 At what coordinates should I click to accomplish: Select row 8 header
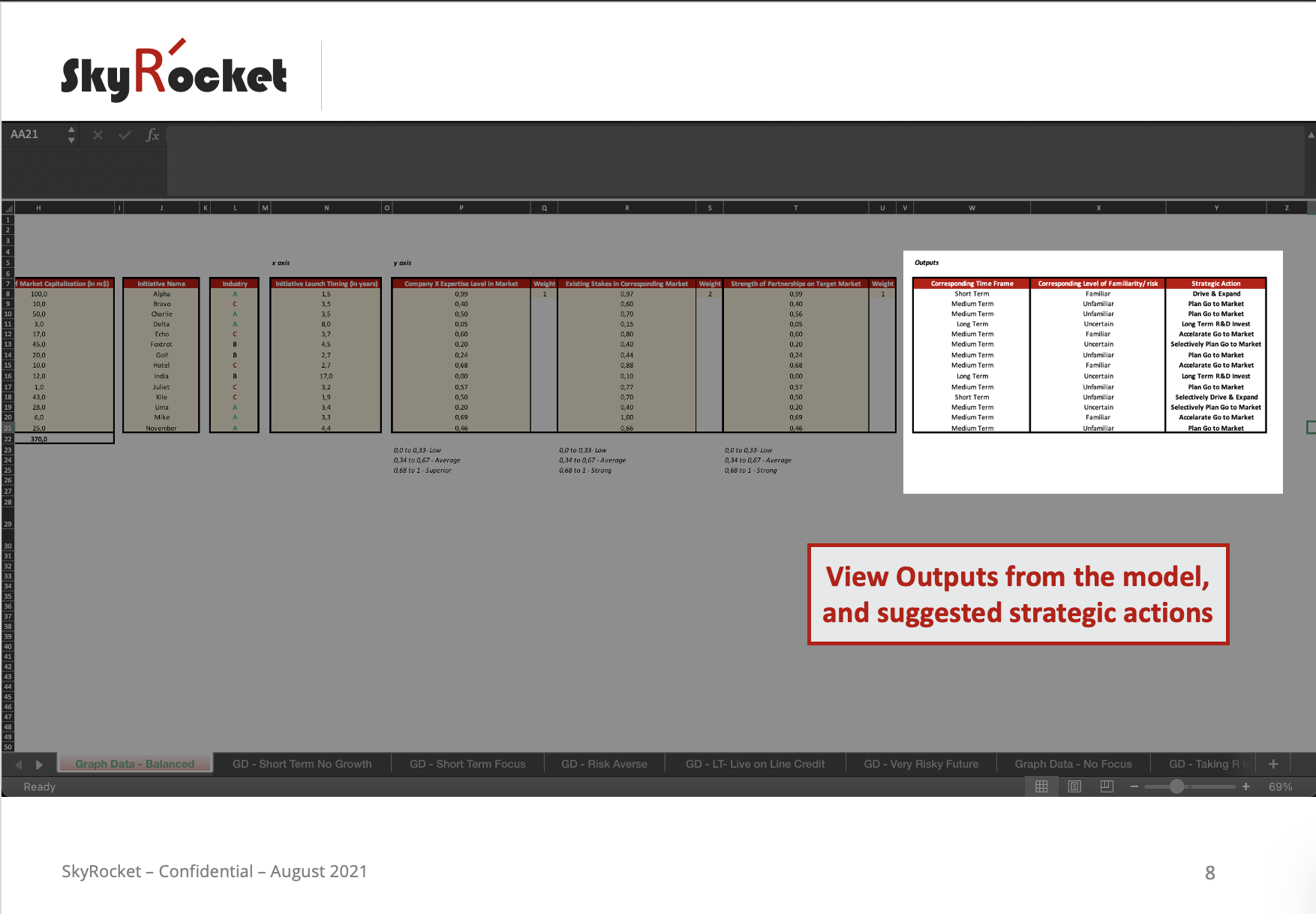[8, 294]
